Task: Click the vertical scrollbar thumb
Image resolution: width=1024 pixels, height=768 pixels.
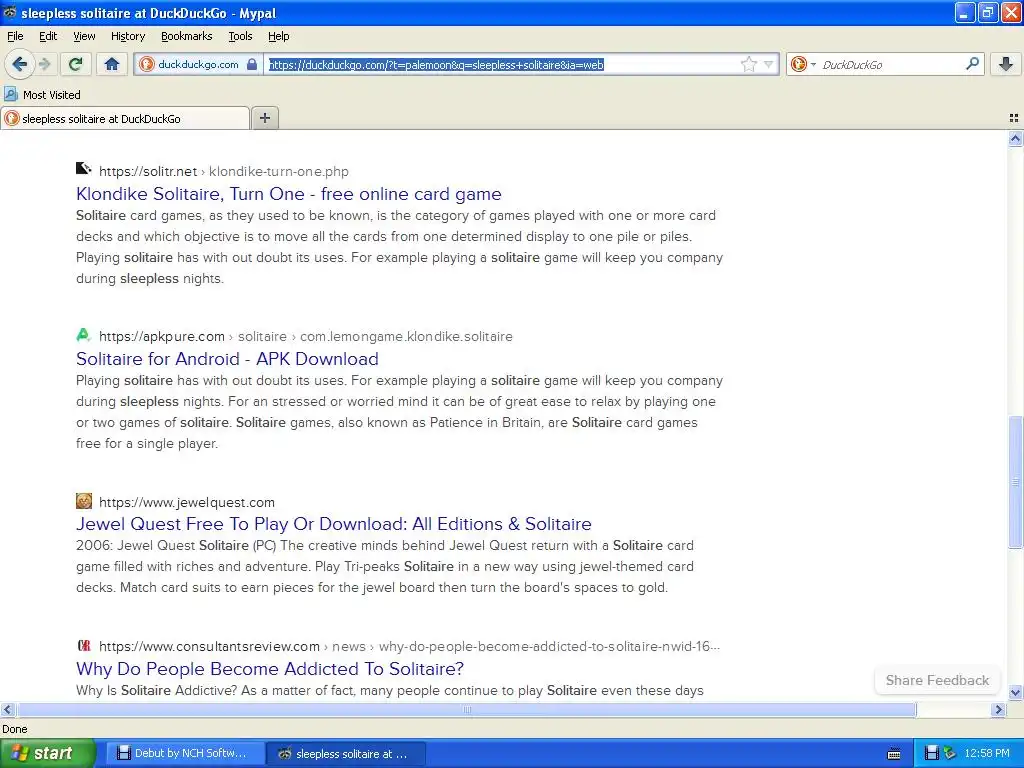Action: 1015,482
